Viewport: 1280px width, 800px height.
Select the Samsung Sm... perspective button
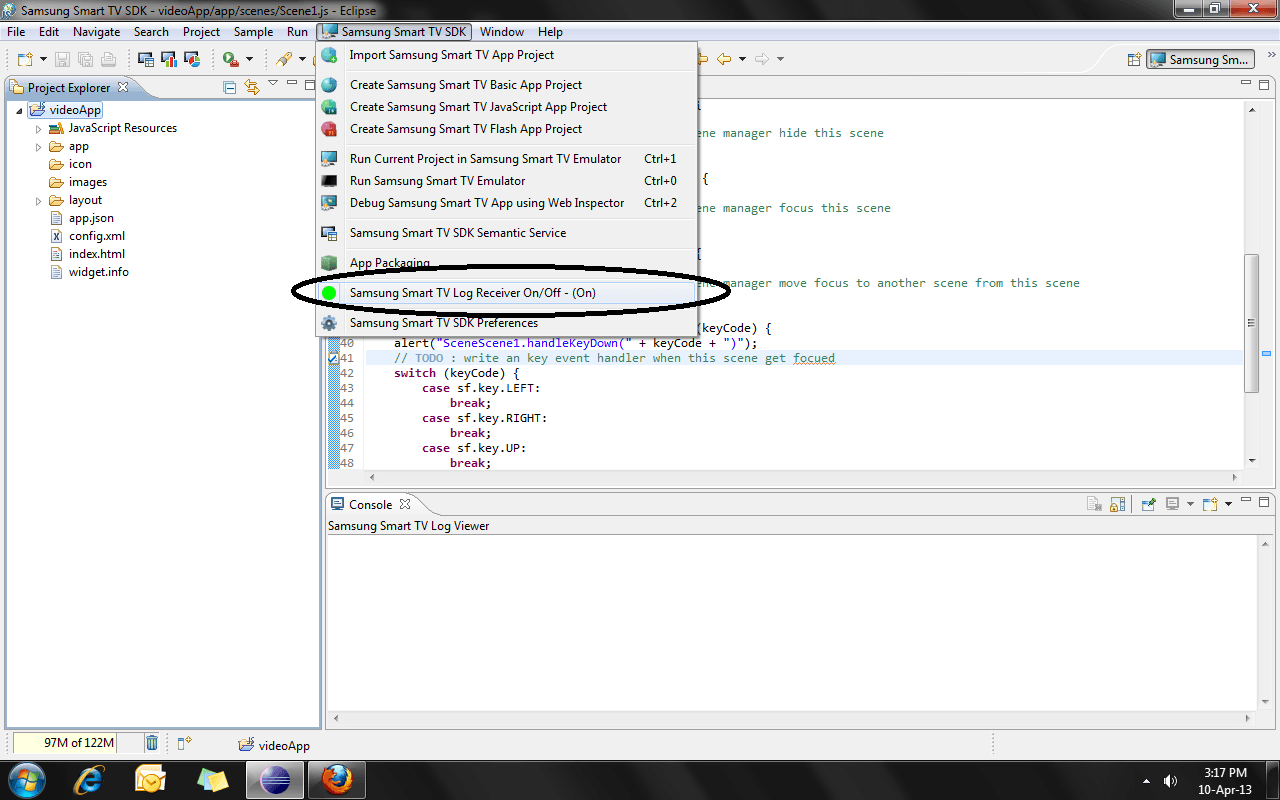pyautogui.click(x=1199, y=59)
